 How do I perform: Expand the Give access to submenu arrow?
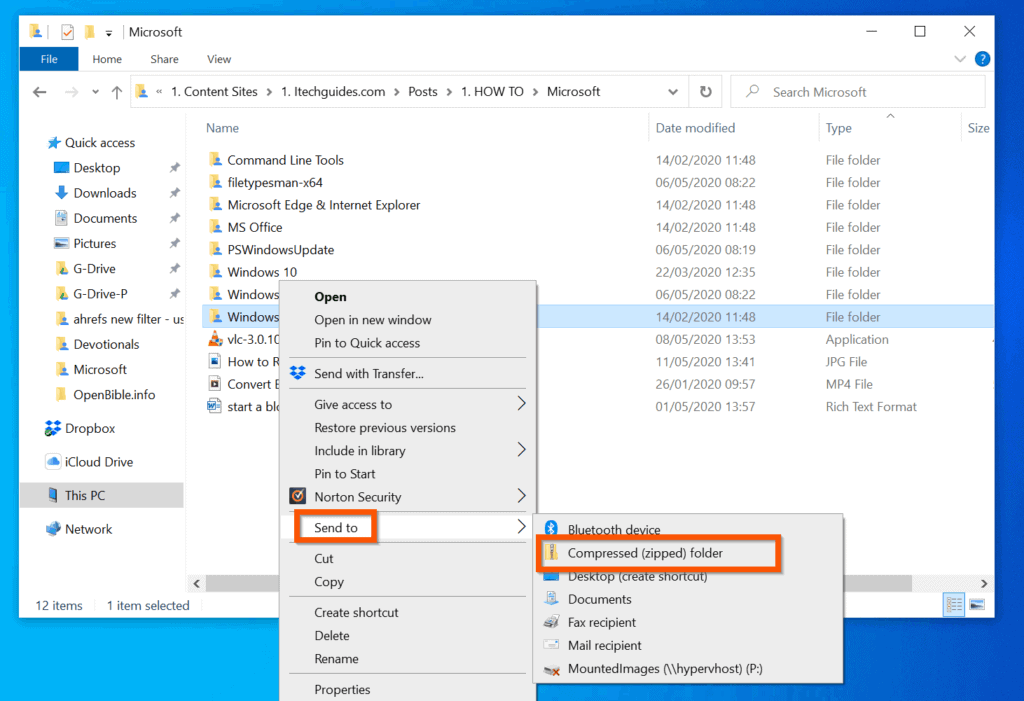click(x=521, y=403)
